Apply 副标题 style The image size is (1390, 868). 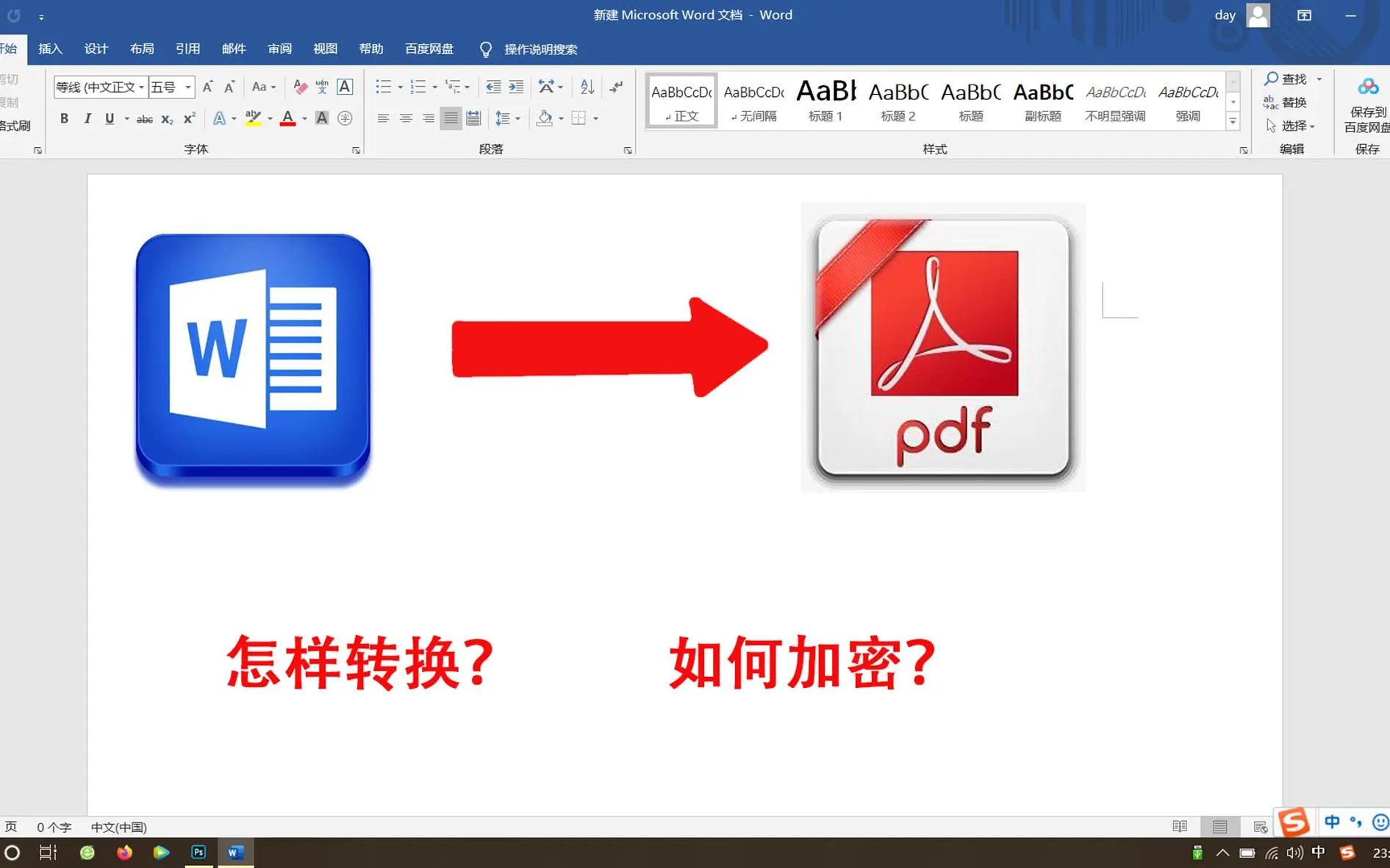point(1042,101)
